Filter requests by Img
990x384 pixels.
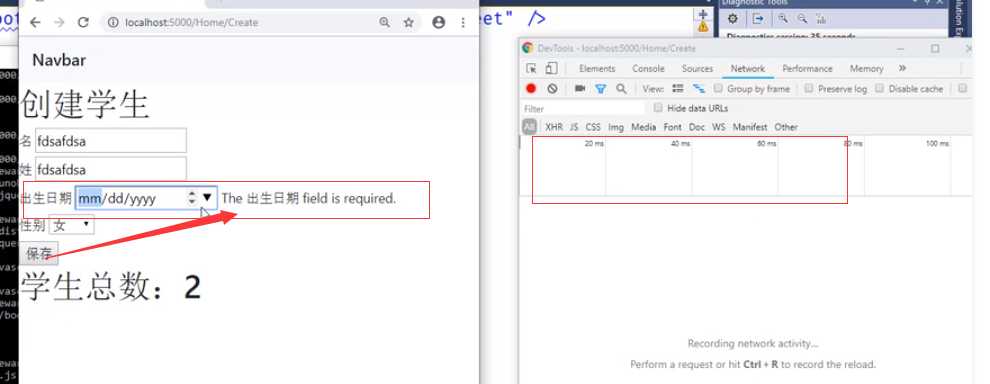[616, 127]
